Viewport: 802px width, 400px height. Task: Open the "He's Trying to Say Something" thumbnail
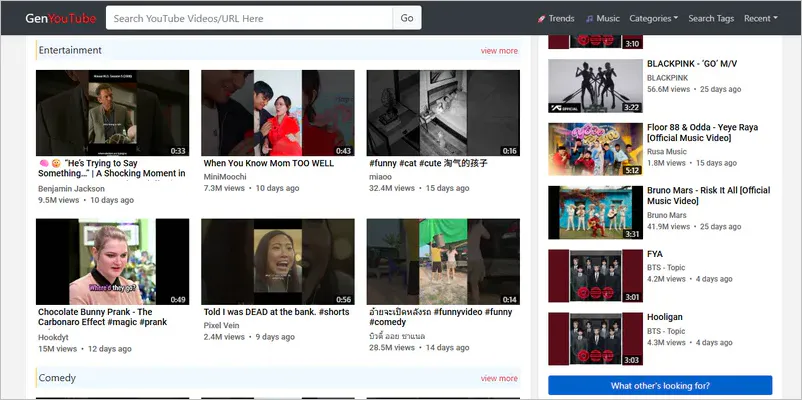click(113, 113)
